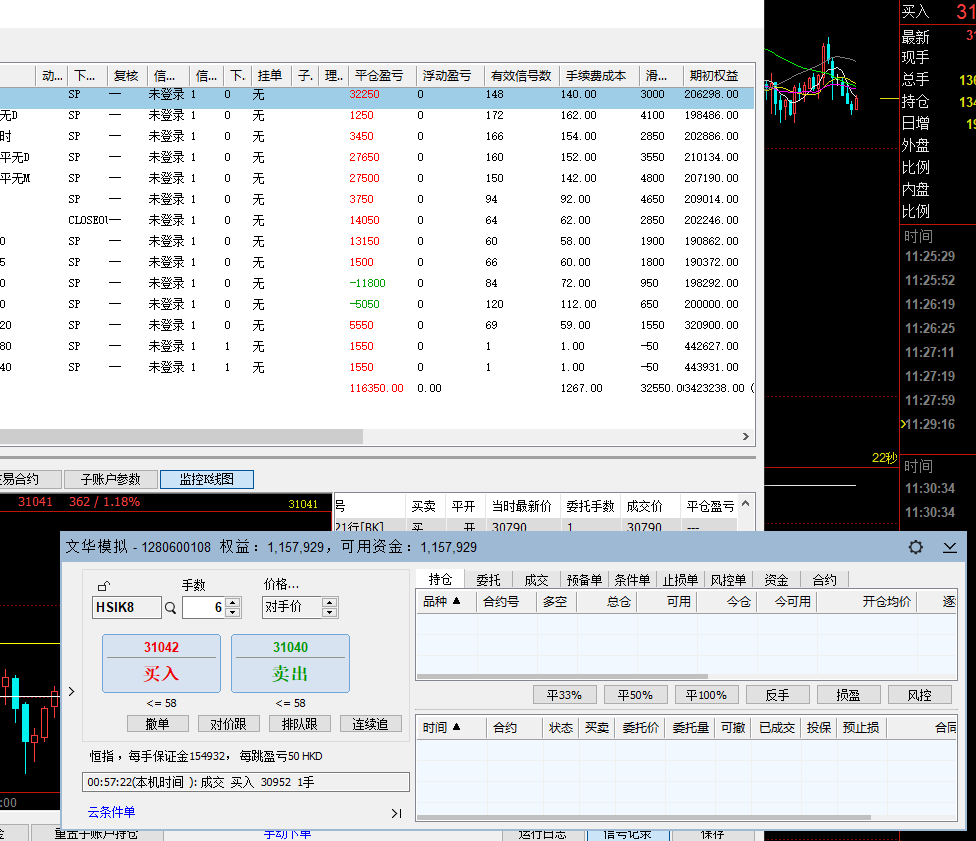The image size is (976, 841).
Task: Click the 撤单 cancel order button
Action: (x=157, y=723)
